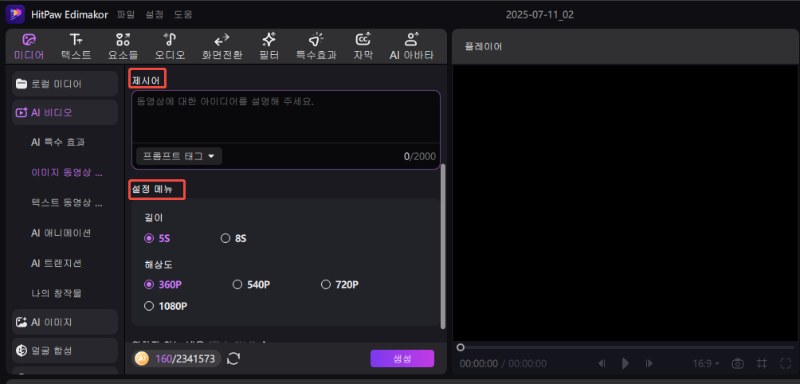Image resolution: width=800 pixels, height=384 pixels.
Task: Click the AI credits coin icon
Action: [141, 359]
